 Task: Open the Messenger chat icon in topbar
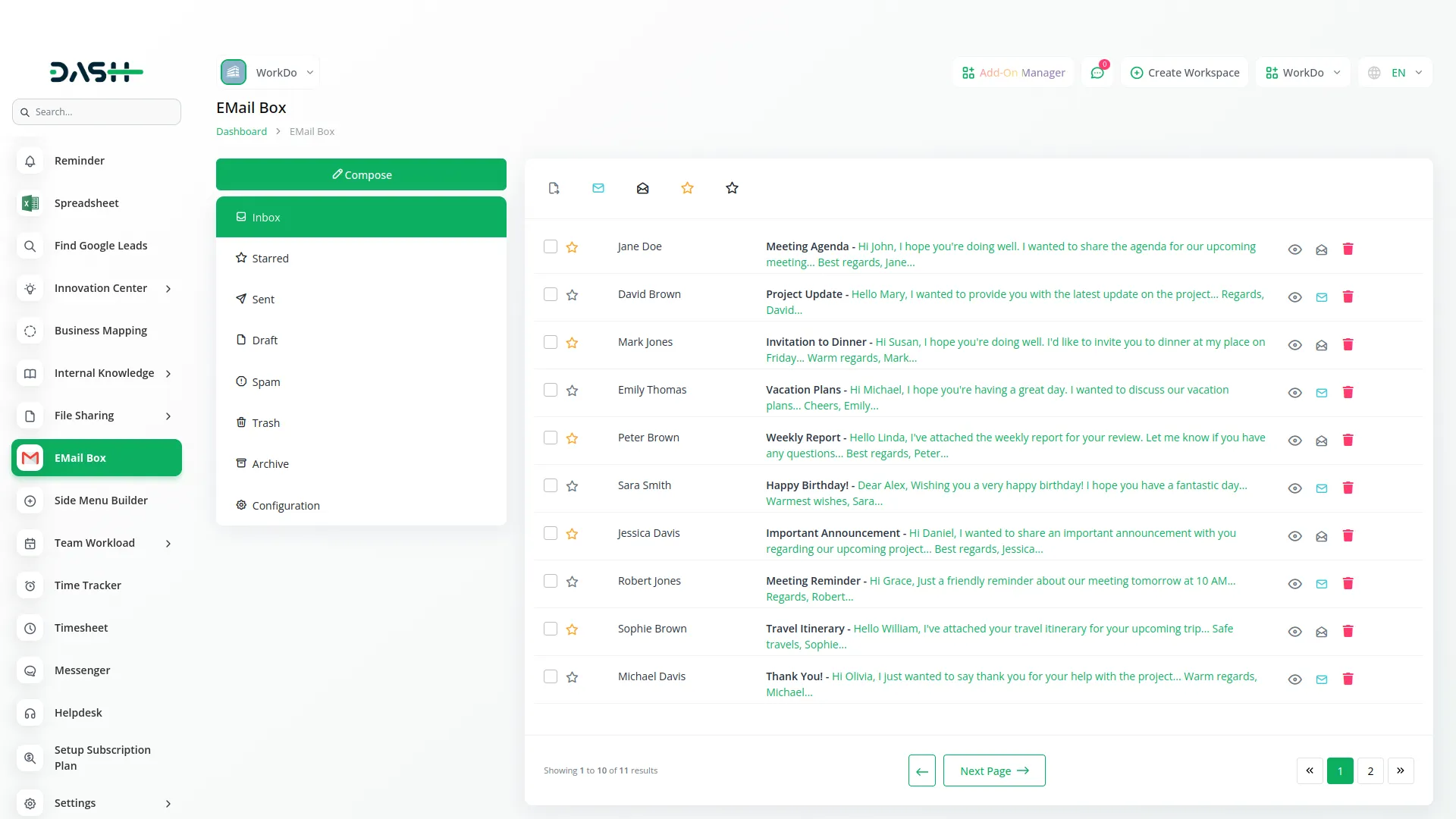(1097, 72)
